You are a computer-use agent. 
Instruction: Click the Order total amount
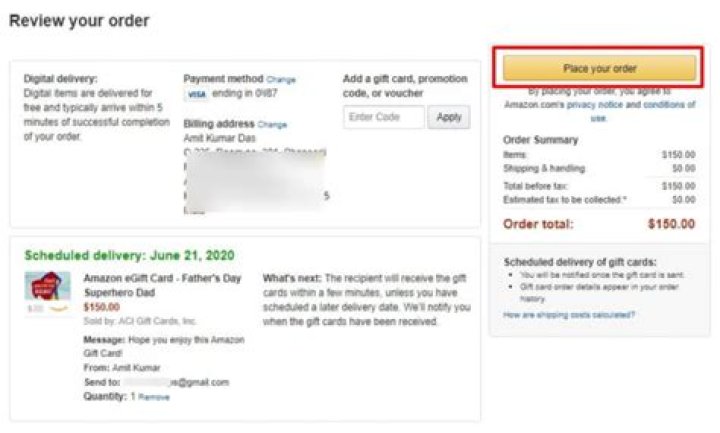coord(670,224)
